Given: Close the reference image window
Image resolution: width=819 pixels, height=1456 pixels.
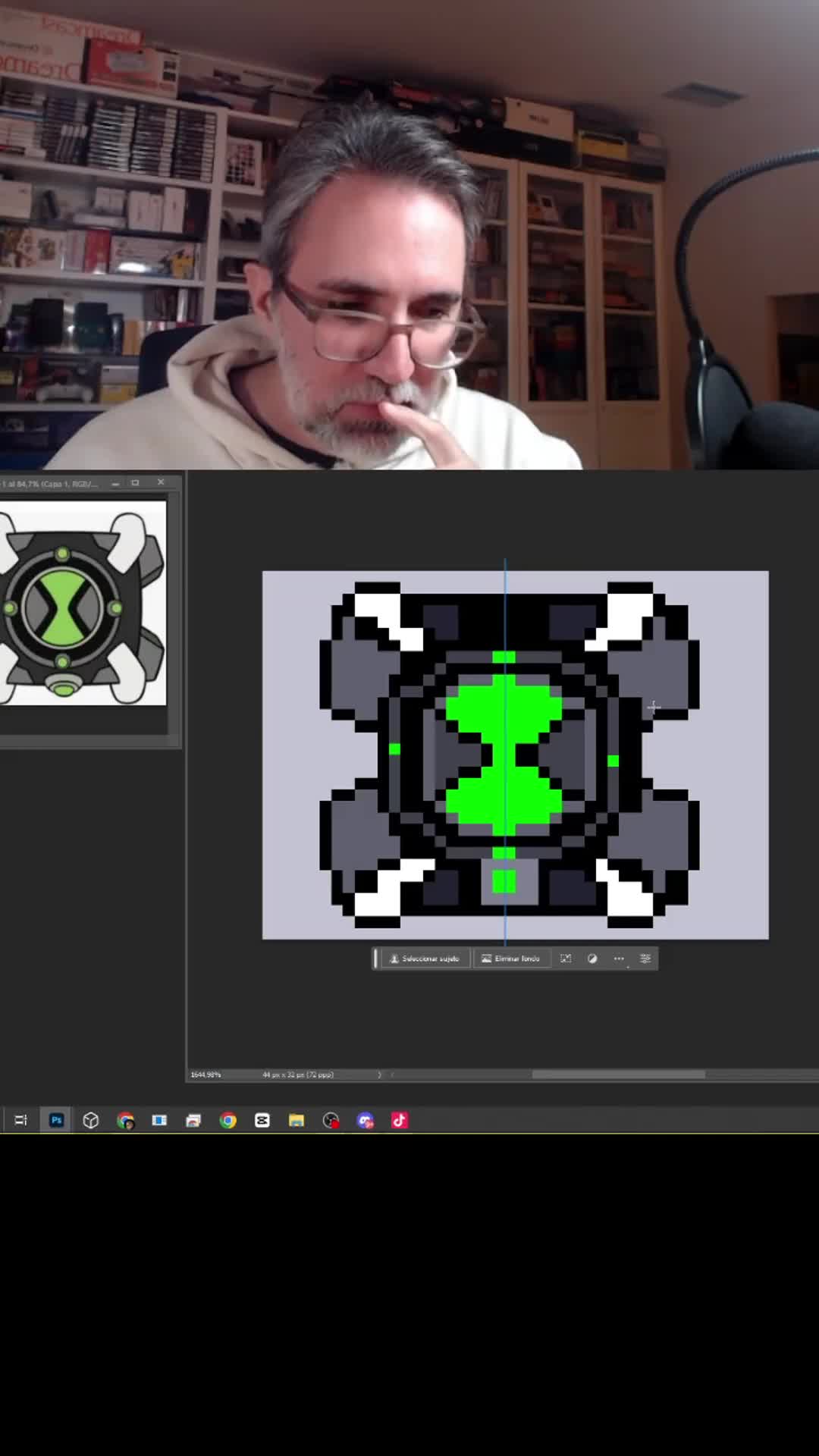Looking at the screenshot, I should (x=161, y=482).
